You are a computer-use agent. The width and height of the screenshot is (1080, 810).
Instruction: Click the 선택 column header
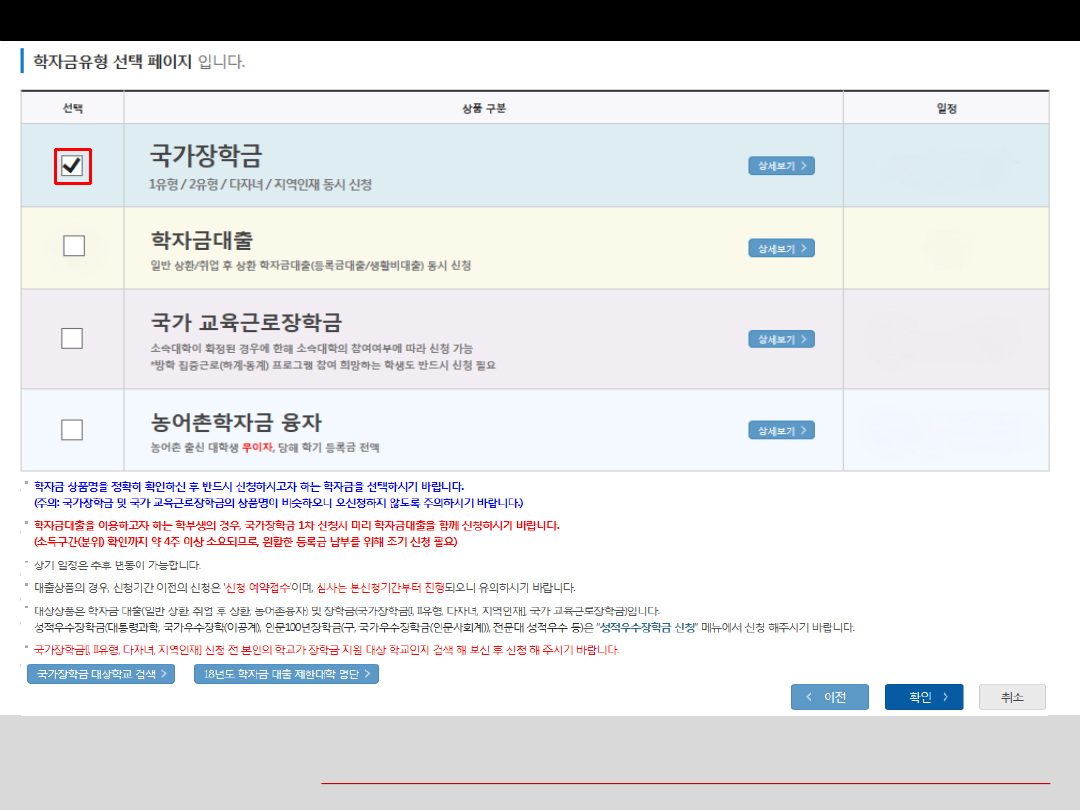(x=72, y=108)
